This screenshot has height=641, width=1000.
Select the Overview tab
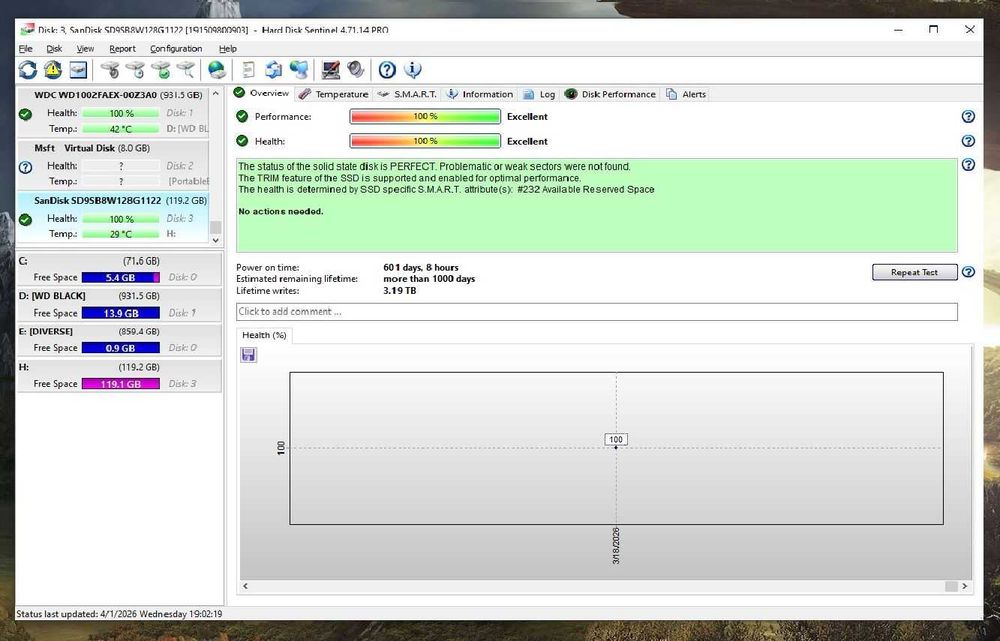(261, 93)
